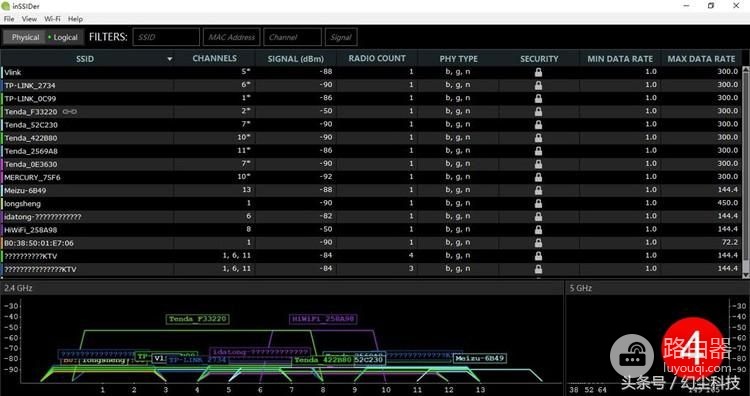Switch to Logical view mode

tap(64, 37)
